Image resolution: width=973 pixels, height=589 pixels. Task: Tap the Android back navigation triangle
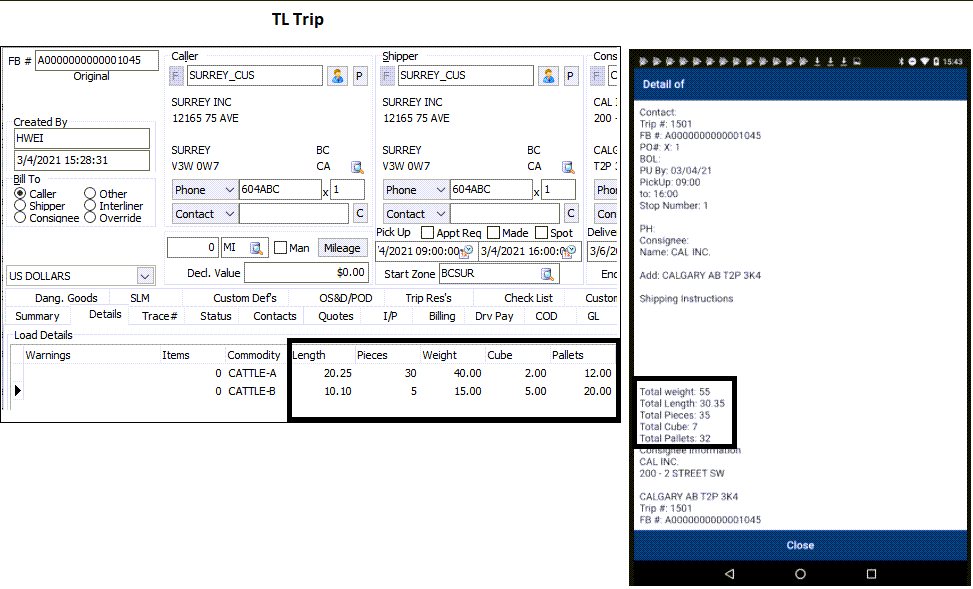click(x=729, y=574)
